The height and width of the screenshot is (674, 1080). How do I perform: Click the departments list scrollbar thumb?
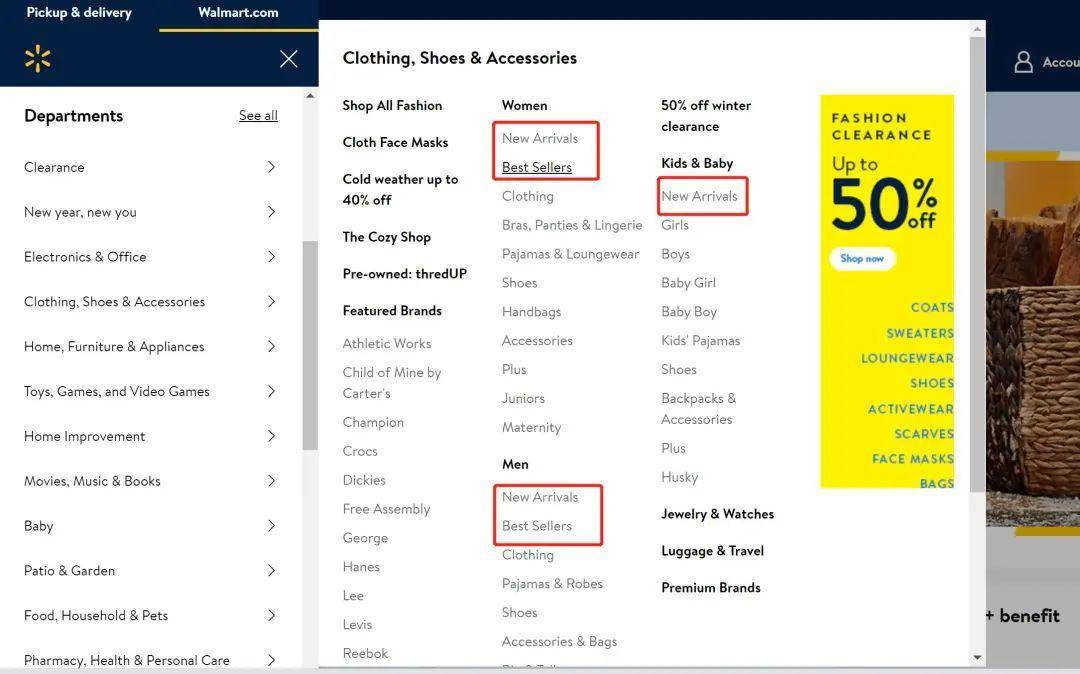pos(310,346)
